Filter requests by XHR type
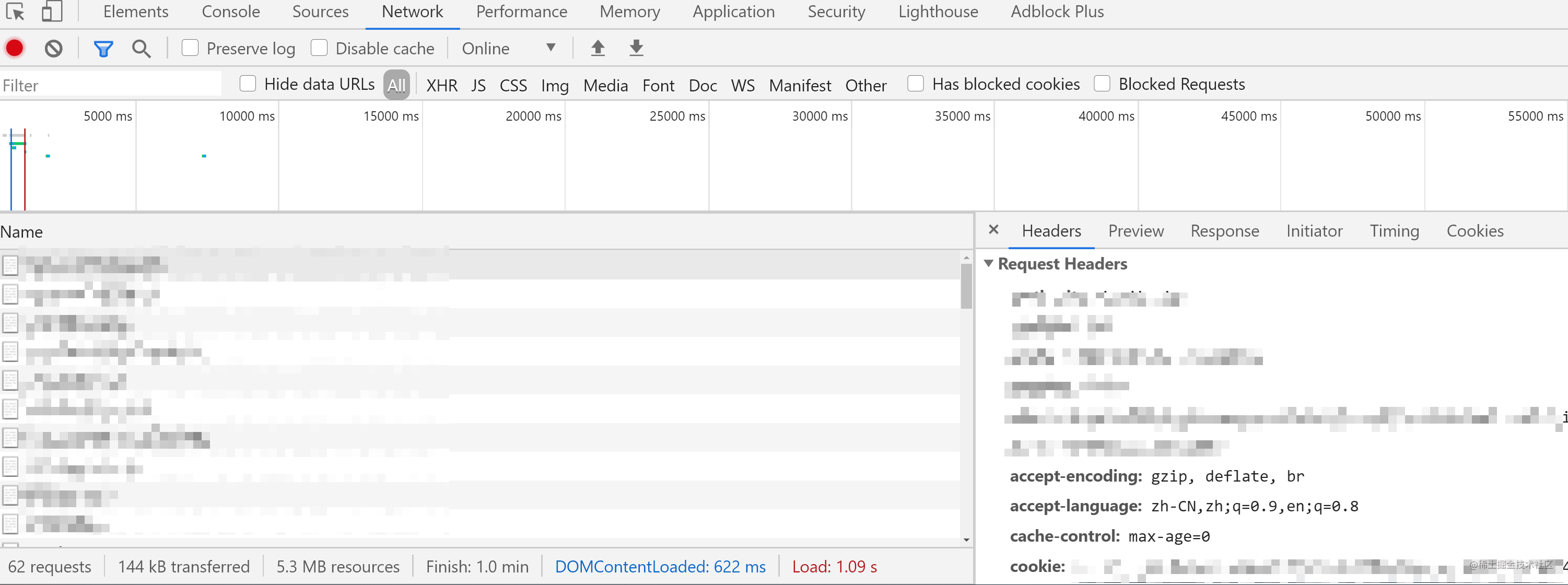Image resolution: width=1568 pixels, height=585 pixels. pyautogui.click(x=441, y=85)
